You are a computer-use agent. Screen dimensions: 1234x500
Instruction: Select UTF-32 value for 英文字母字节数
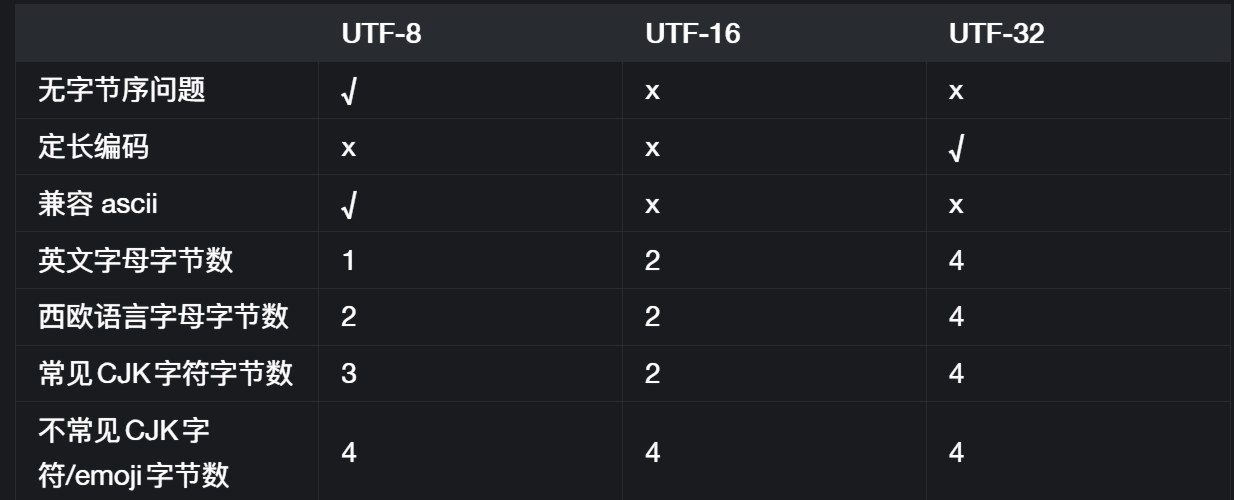[956, 261]
